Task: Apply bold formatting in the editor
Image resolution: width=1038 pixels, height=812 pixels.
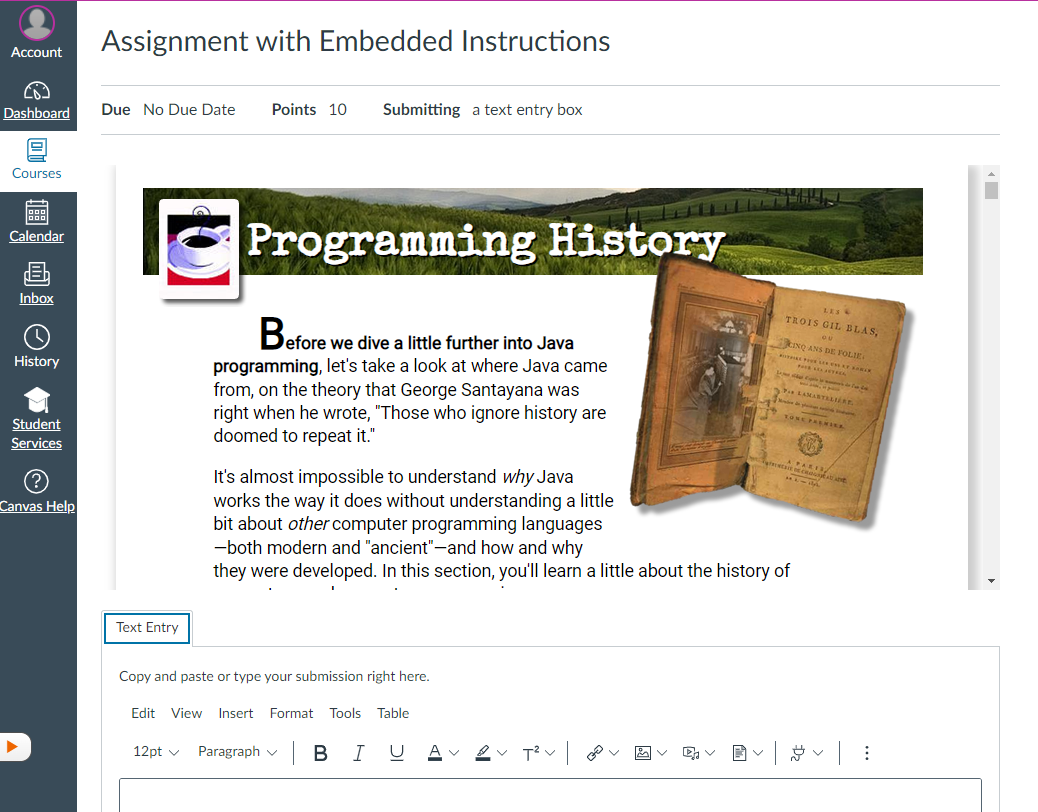Action: pos(321,753)
